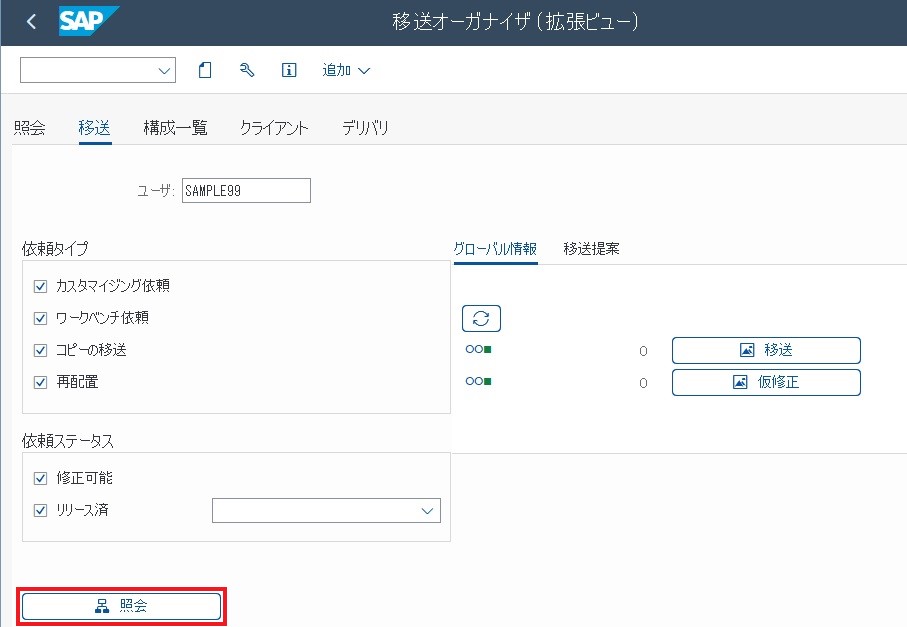
Task: Click the ユーザ input field
Action: tap(246, 190)
